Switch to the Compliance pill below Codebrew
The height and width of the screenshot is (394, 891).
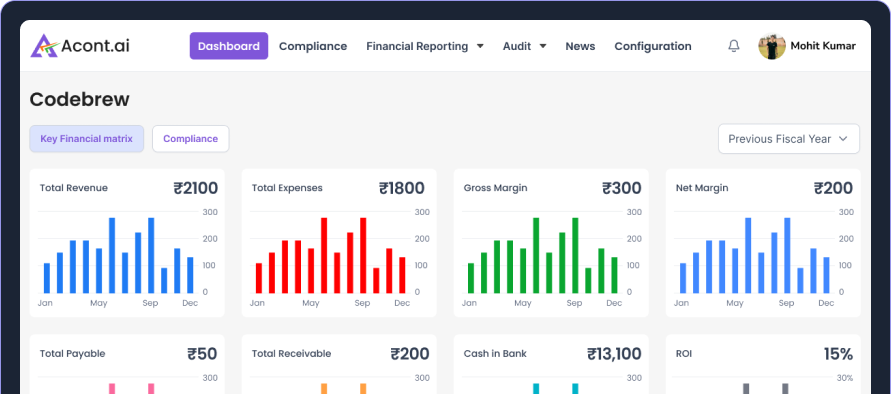click(190, 139)
